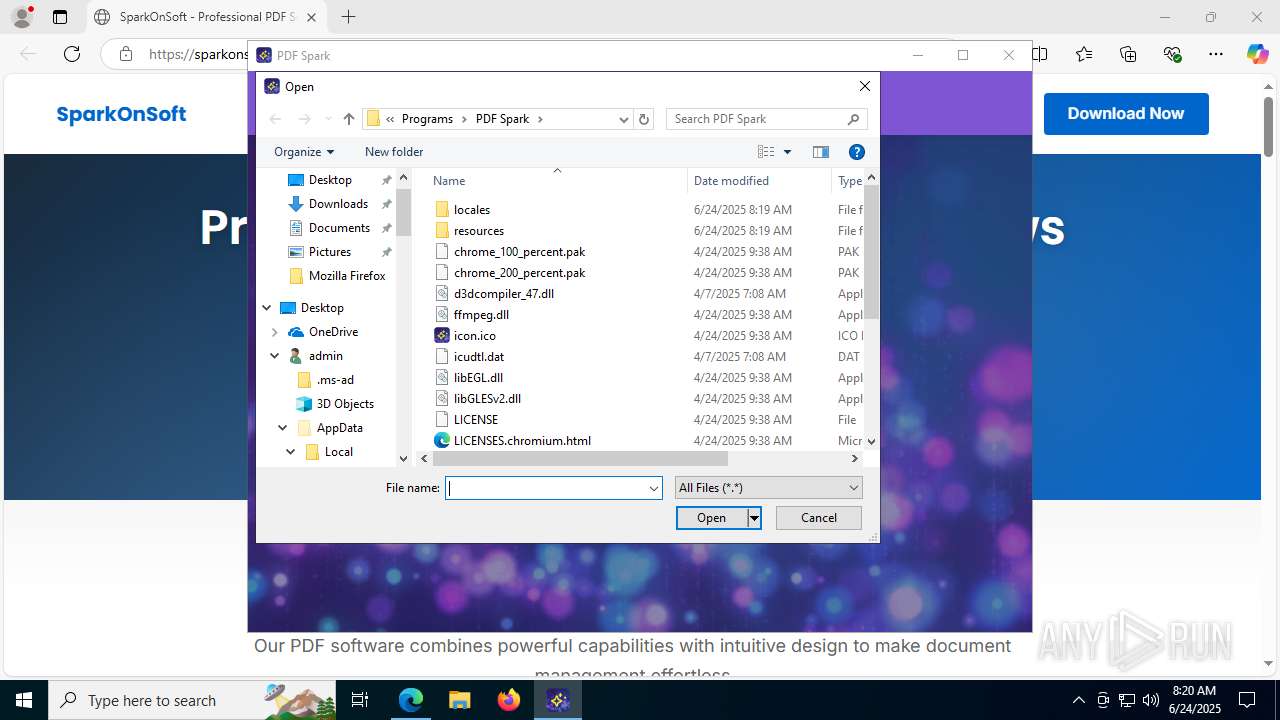Image resolution: width=1280 pixels, height=720 pixels.
Task: Open Organize dropdown menu
Action: pyautogui.click(x=304, y=152)
